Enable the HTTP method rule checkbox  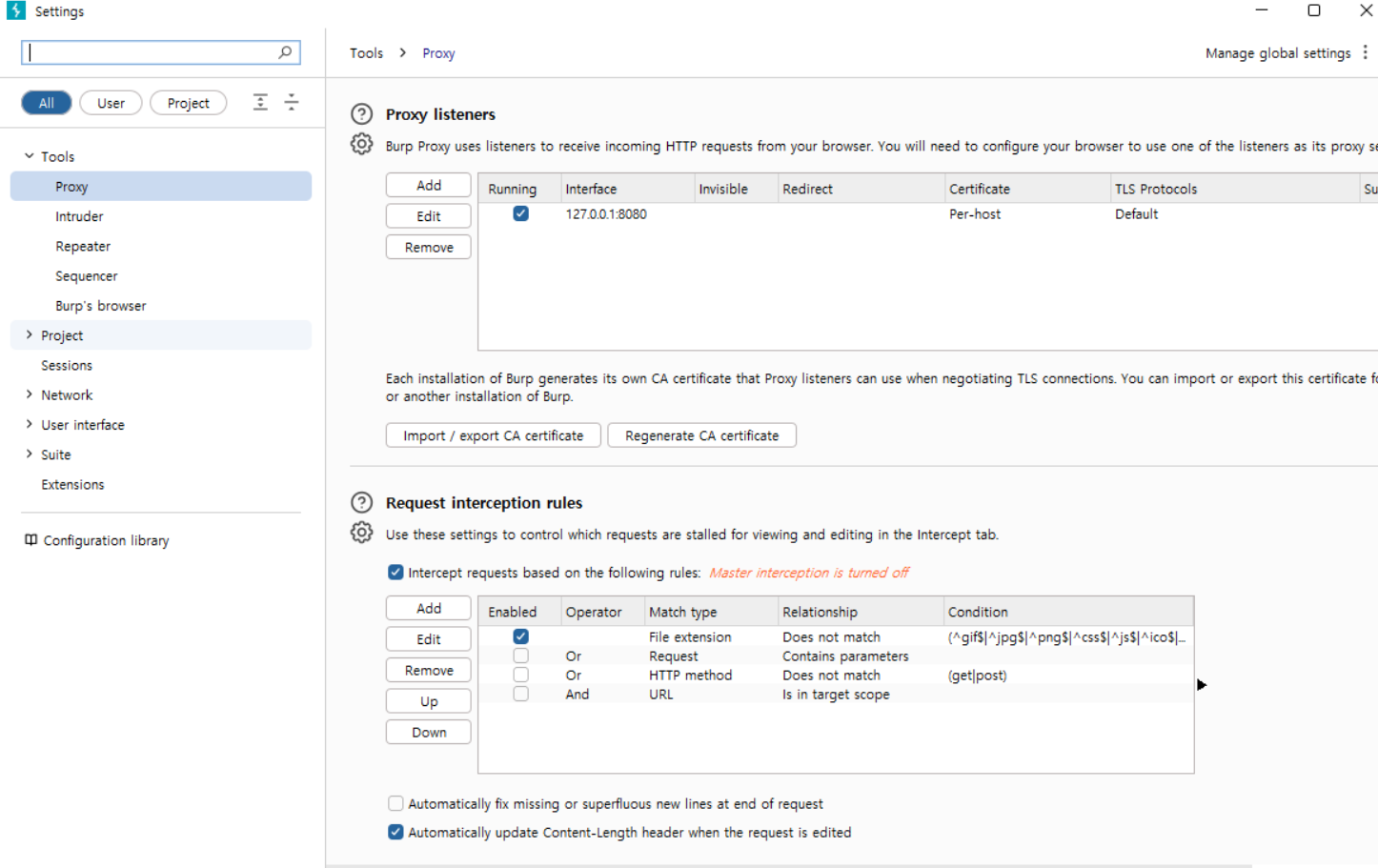pyautogui.click(x=520, y=675)
